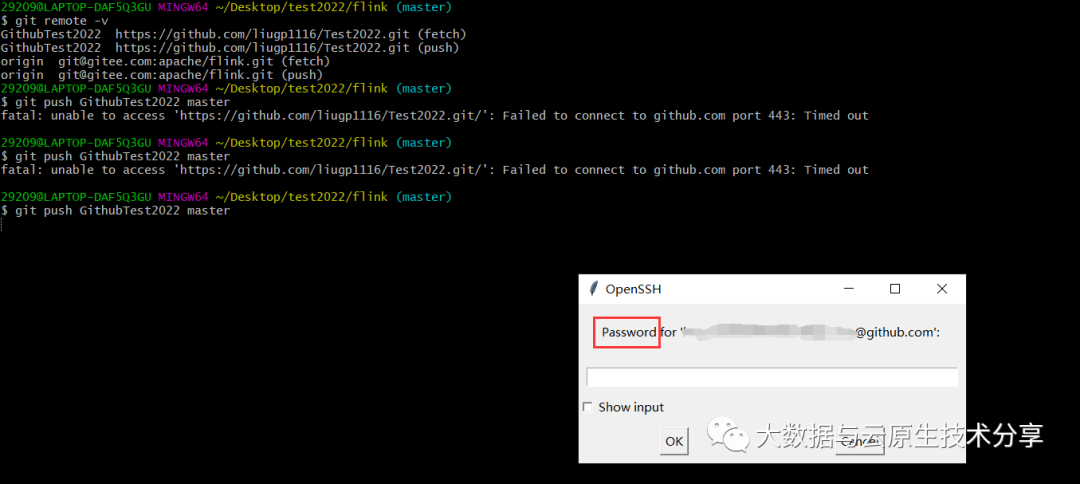Maximize the OpenSSH dialog window

tap(895, 289)
